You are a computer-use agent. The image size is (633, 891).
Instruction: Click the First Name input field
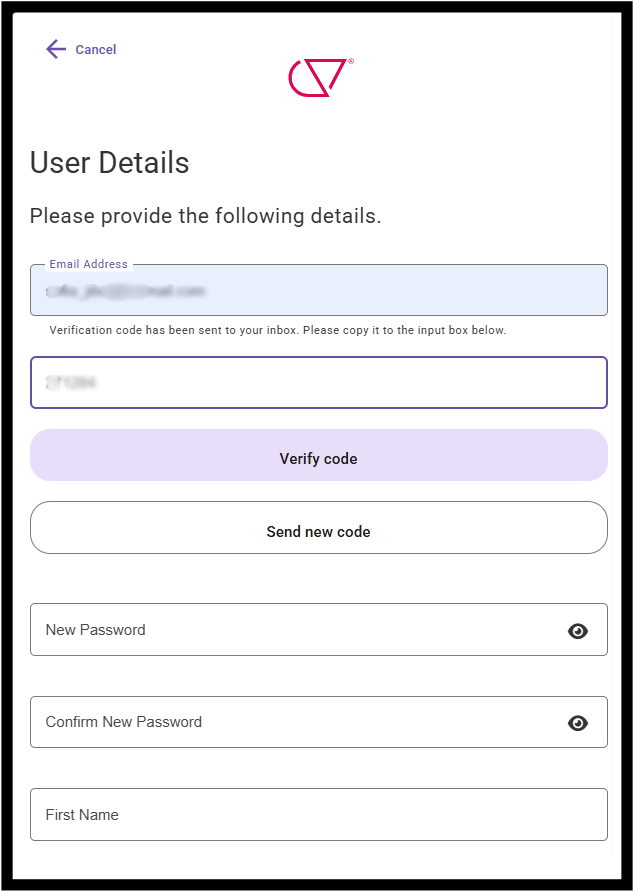tap(318, 815)
